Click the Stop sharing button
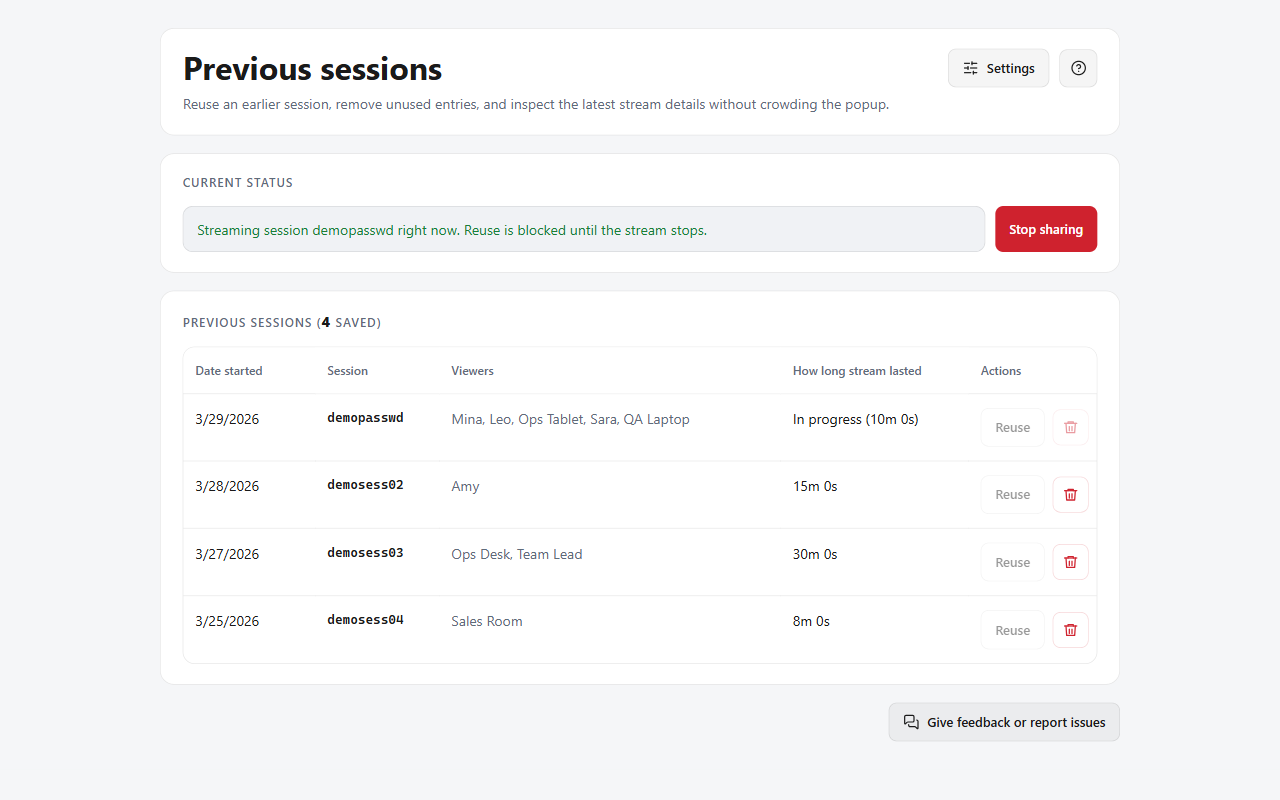The height and width of the screenshot is (800, 1280). 1045,229
